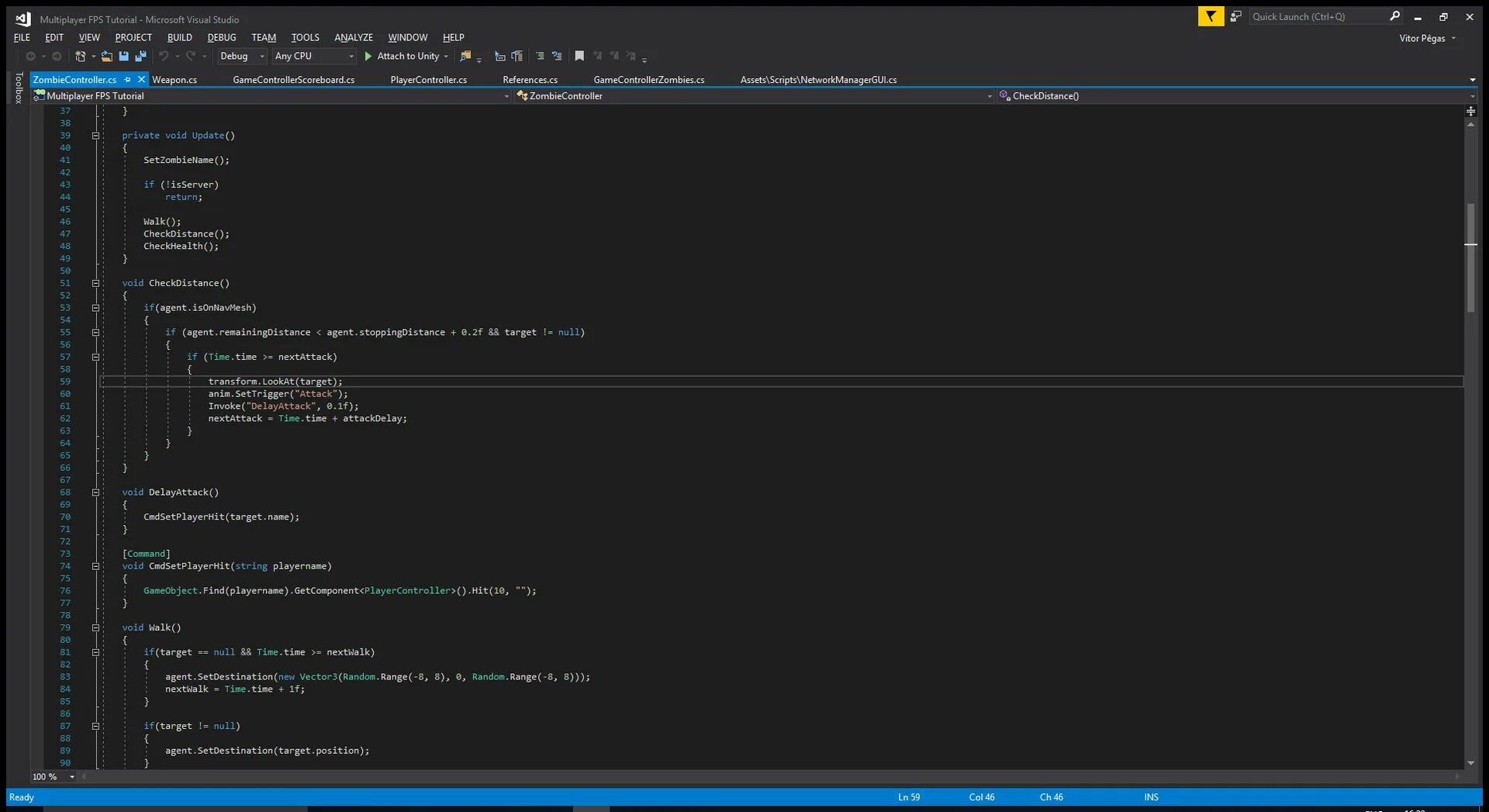
Task: Click the Save All icon
Action: [140, 57]
